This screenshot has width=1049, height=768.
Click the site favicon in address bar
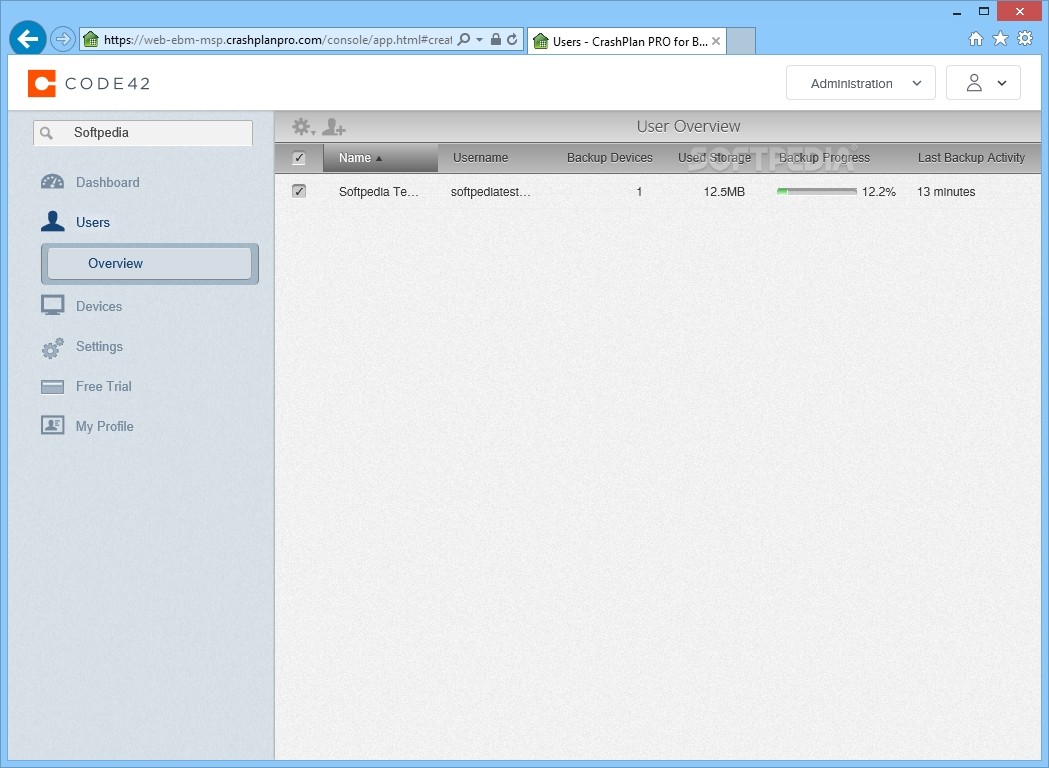[x=91, y=39]
